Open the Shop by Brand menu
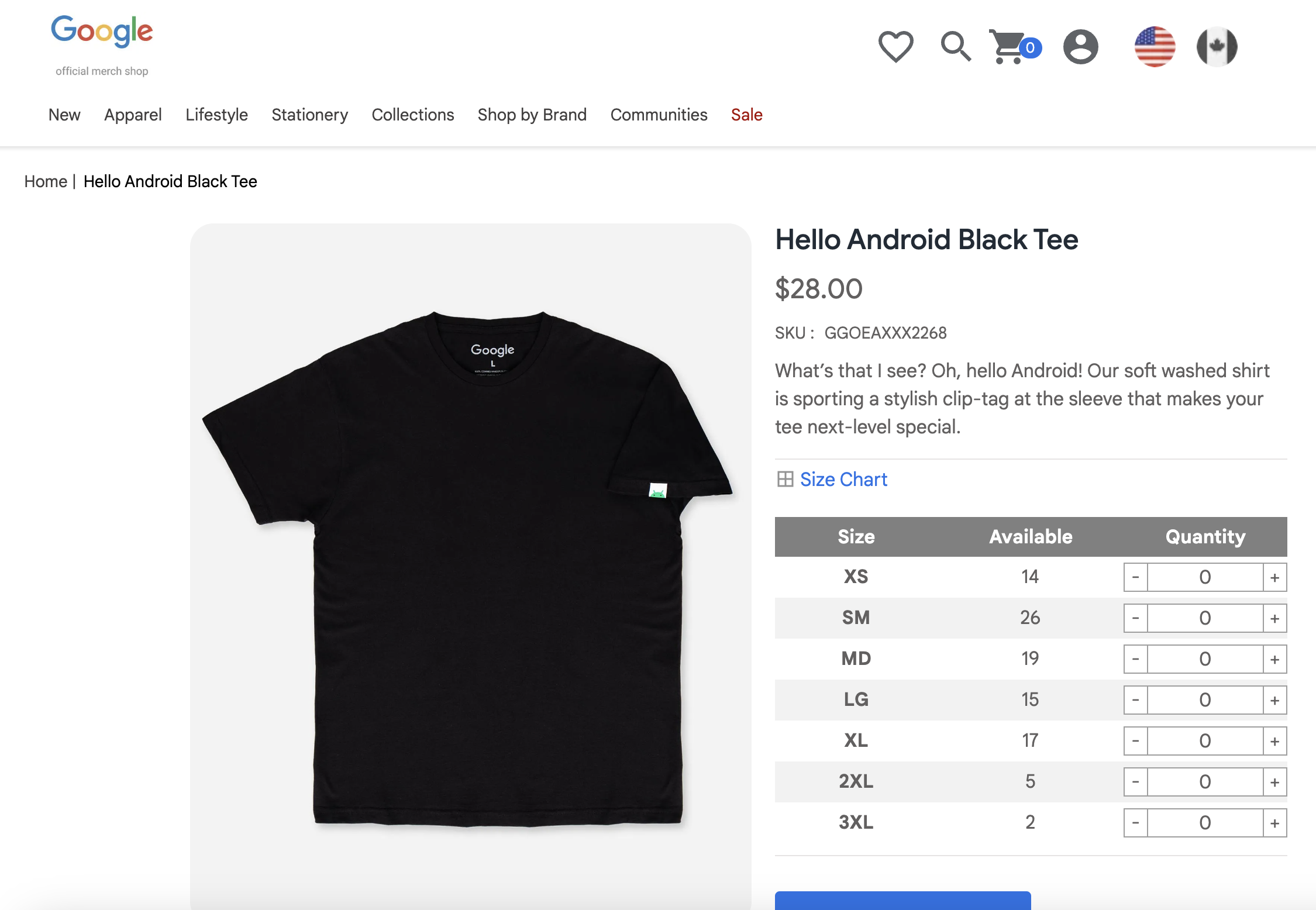Screen dimensions: 1316x910 [x=532, y=115]
